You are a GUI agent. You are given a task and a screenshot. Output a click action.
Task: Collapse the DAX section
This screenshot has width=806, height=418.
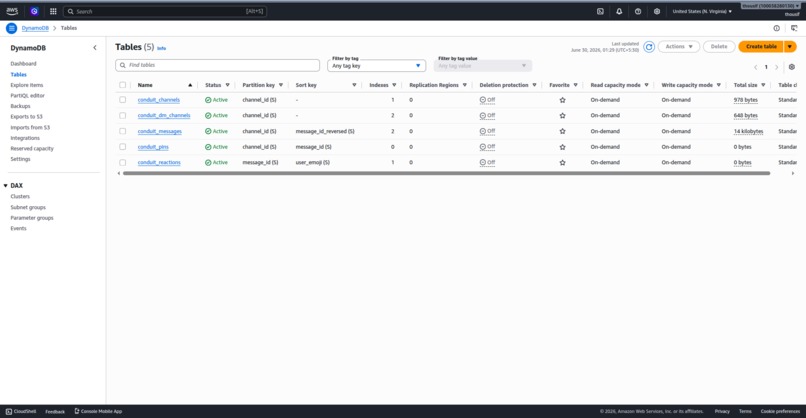point(6,186)
